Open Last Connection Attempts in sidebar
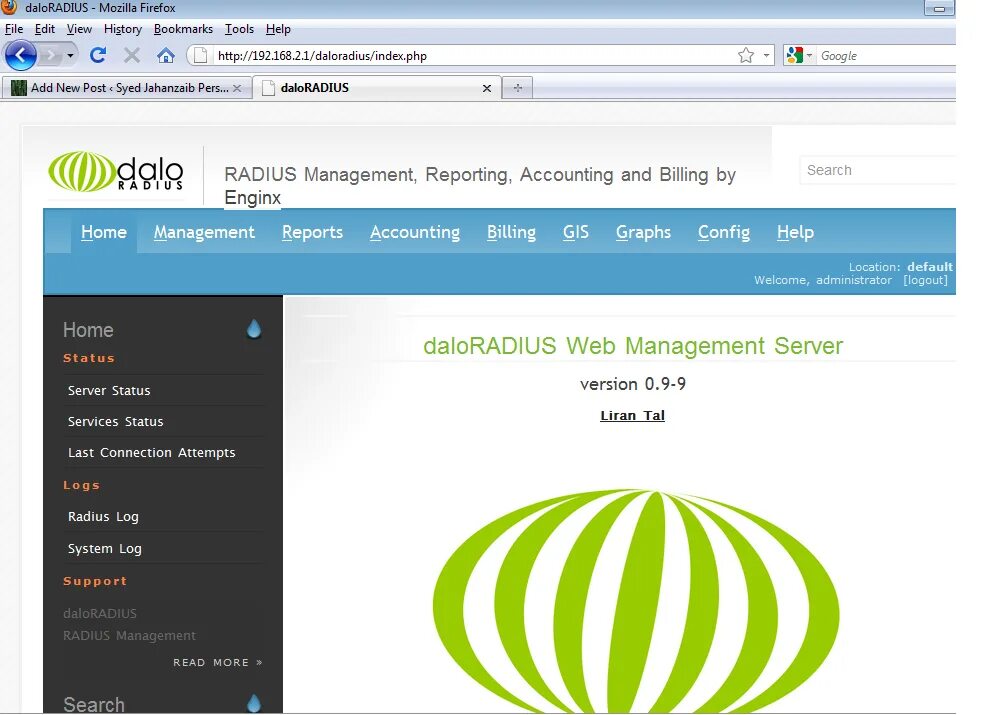Image resolution: width=996 pixels, height=715 pixels. (x=152, y=453)
